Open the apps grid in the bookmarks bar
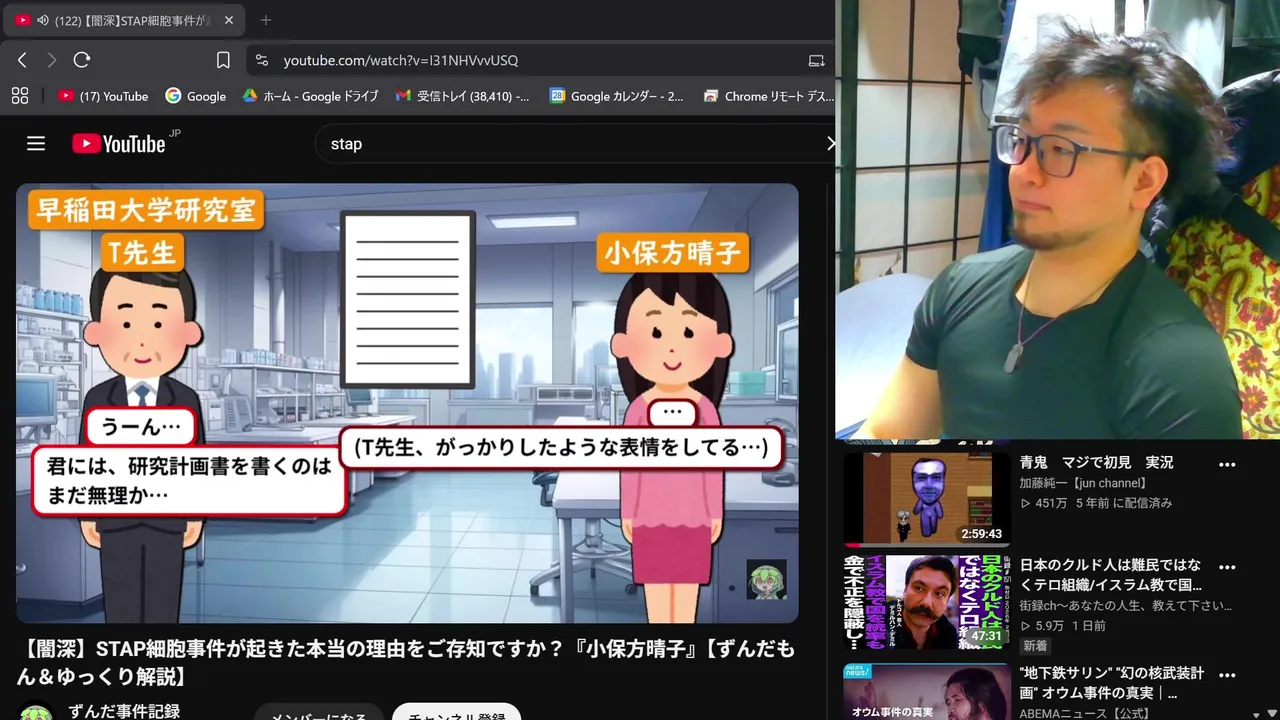 [x=19, y=96]
